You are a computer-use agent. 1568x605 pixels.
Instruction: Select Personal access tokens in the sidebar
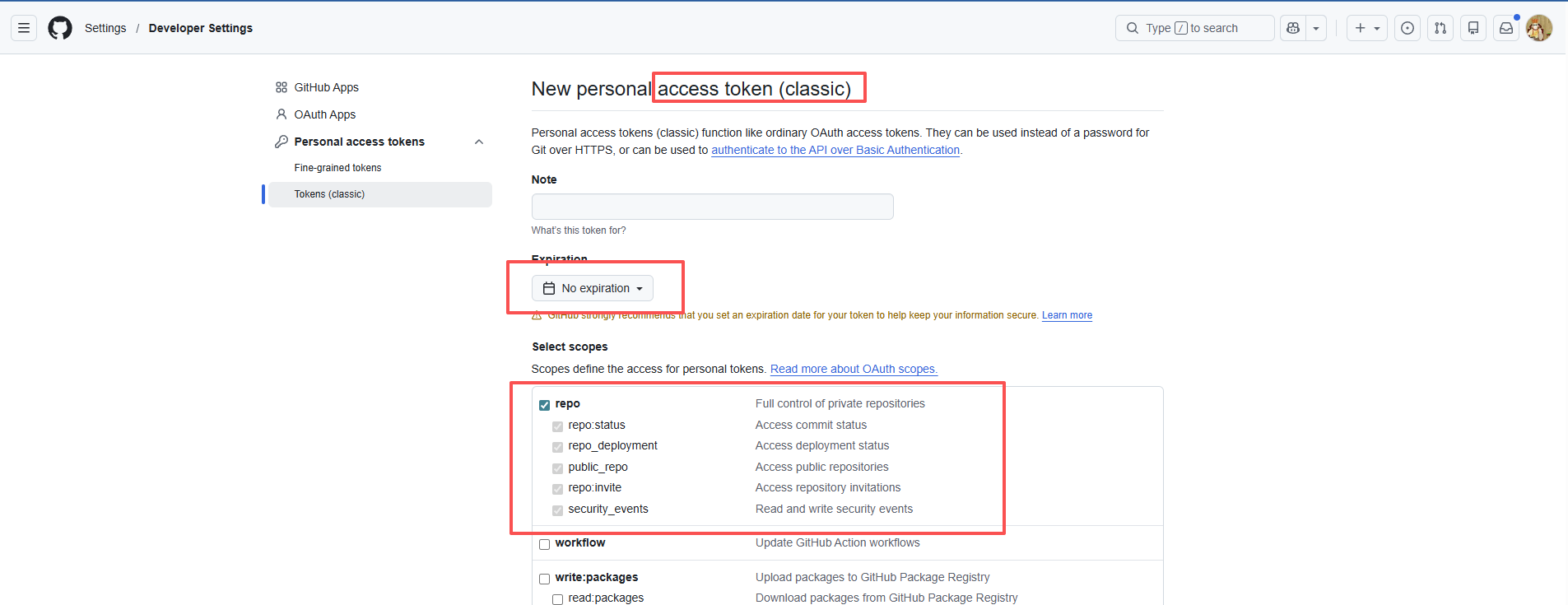pyautogui.click(x=360, y=142)
